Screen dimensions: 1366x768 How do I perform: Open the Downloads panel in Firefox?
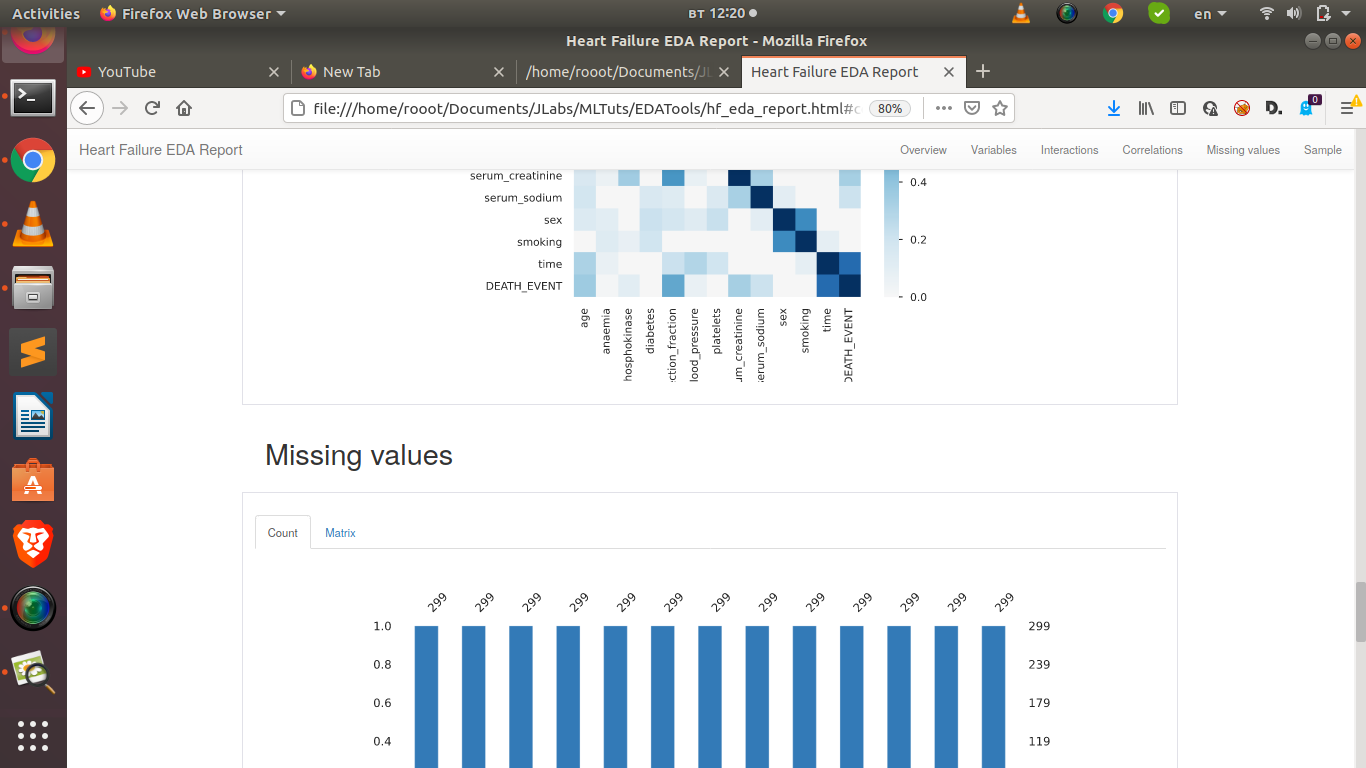click(x=1114, y=108)
